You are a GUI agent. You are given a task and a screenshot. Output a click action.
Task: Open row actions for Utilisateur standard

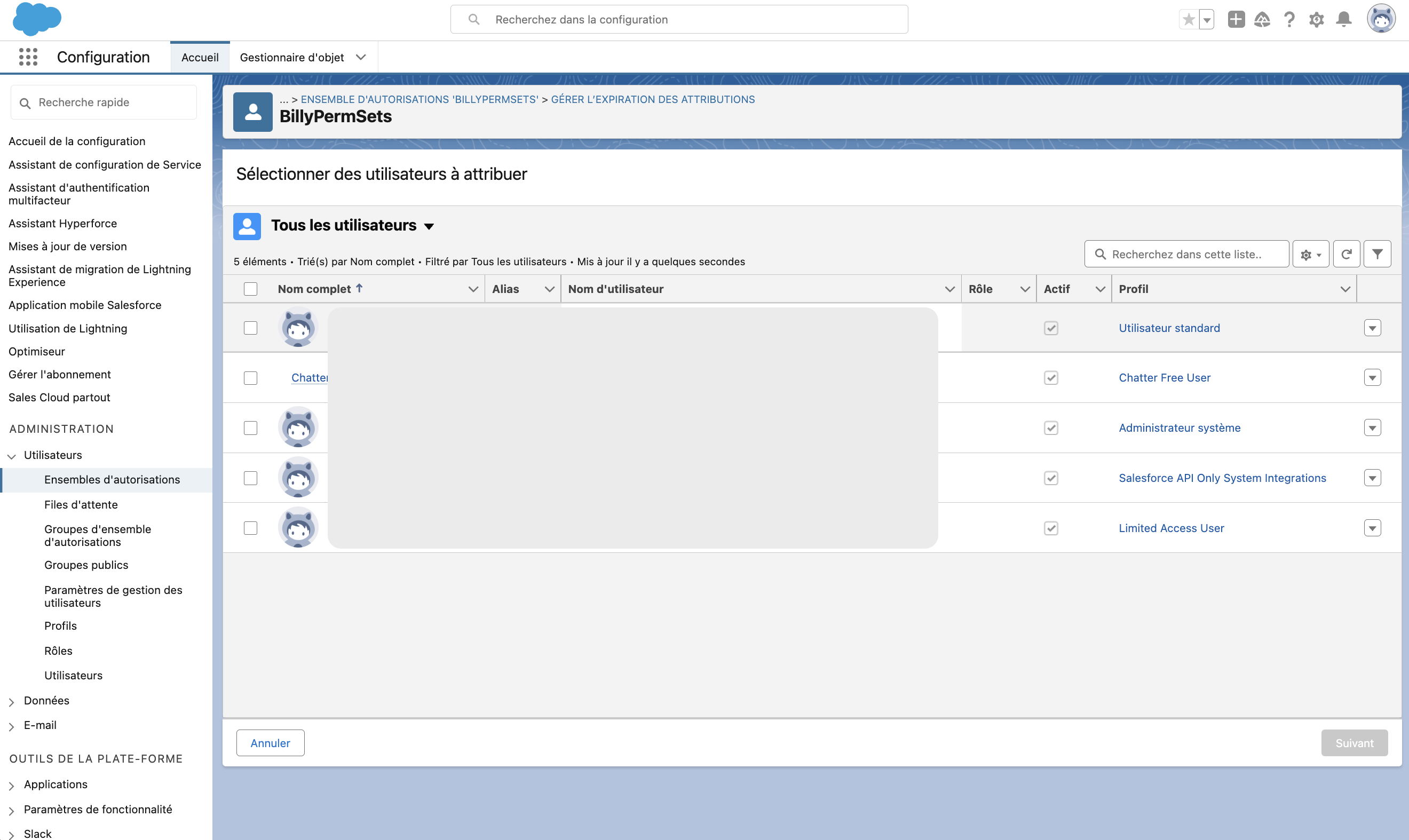1372,328
